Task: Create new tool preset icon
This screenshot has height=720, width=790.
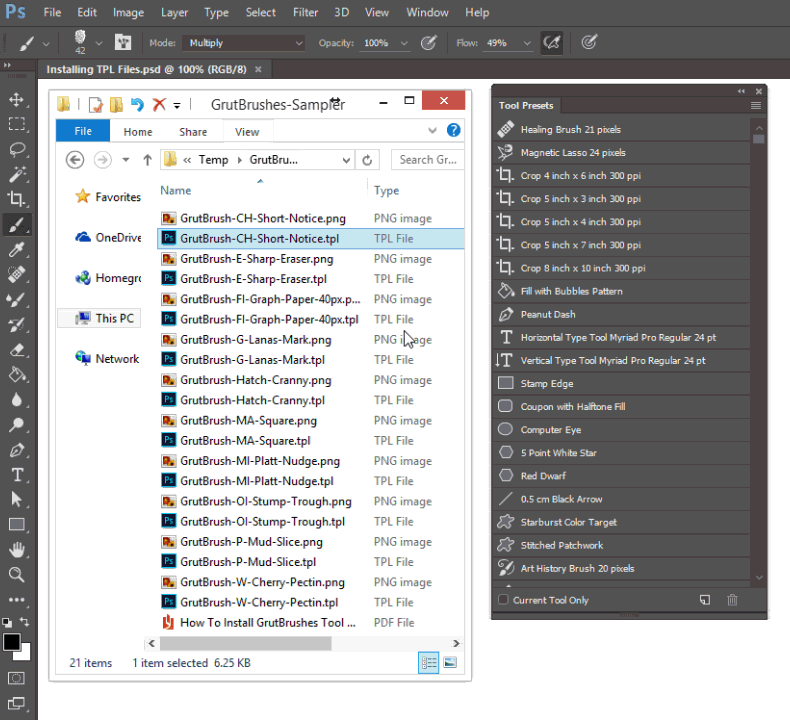Action: click(x=705, y=600)
